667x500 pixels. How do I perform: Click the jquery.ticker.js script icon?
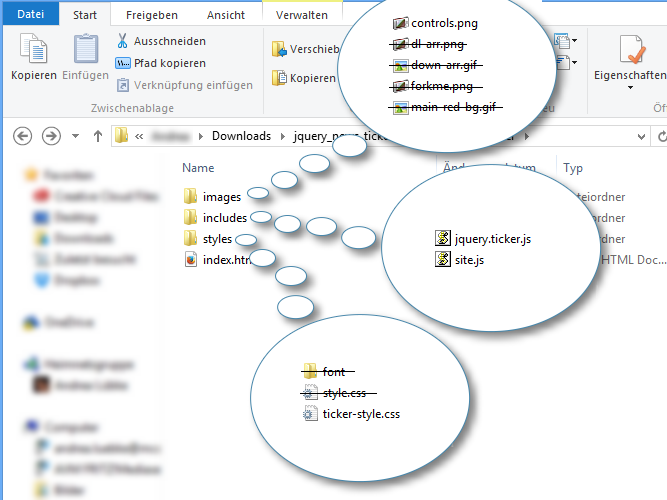coord(443,238)
